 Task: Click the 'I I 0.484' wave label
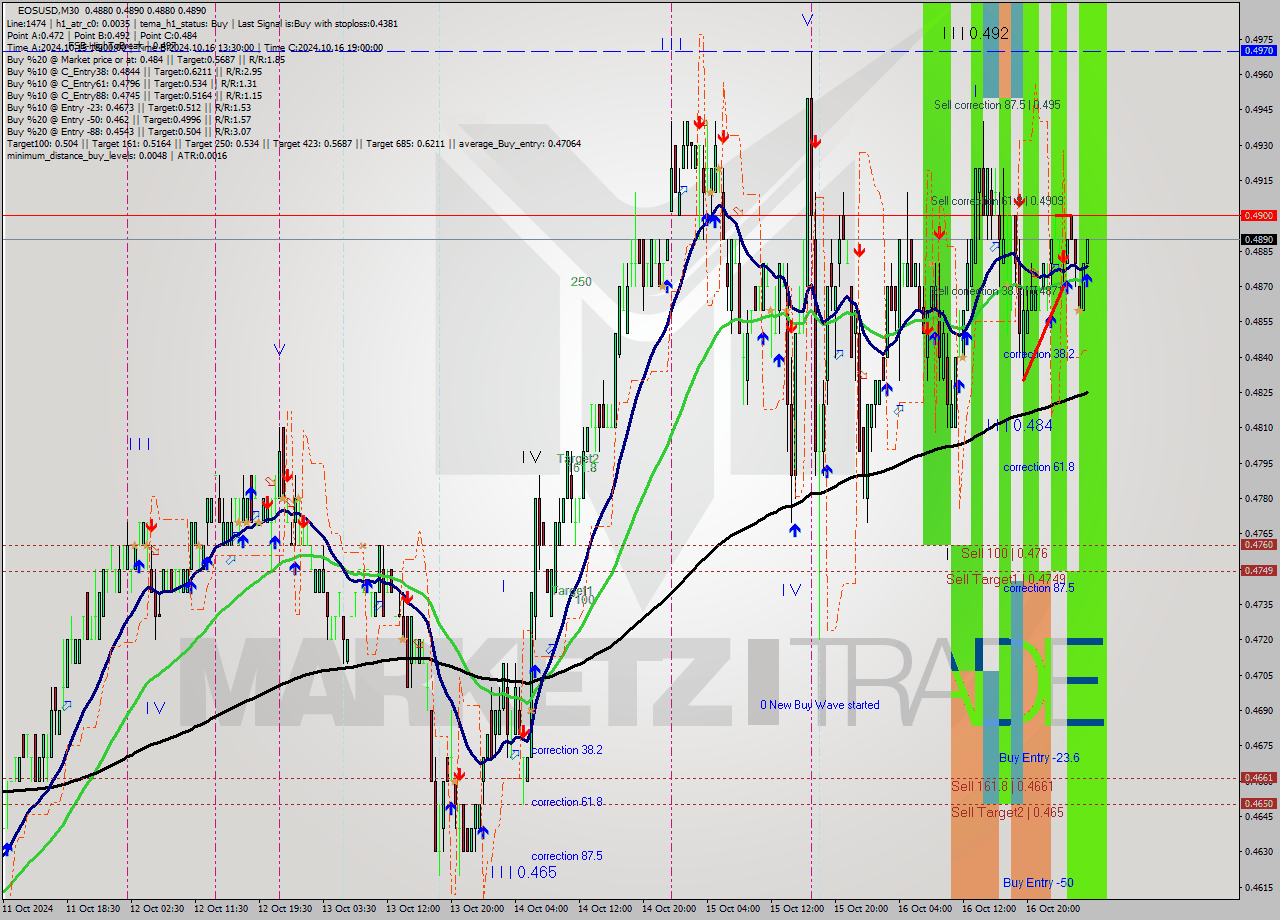[x=1019, y=425]
